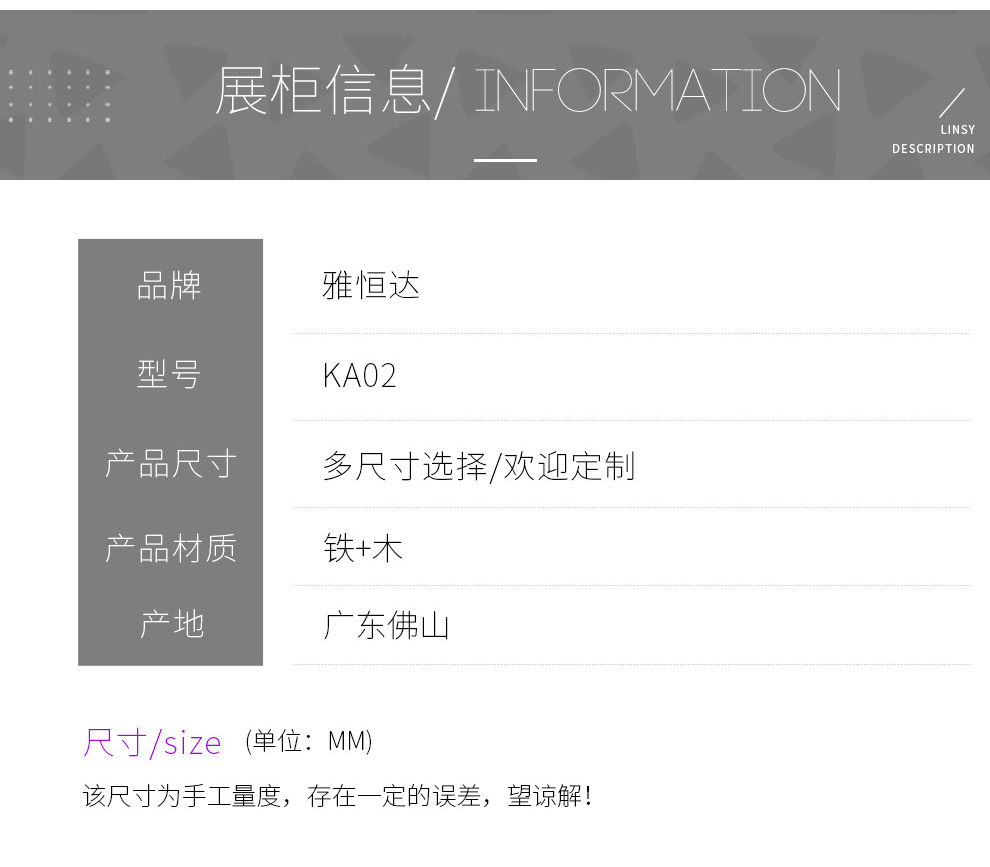Image resolution: width=990 pixels, height=867 pixels.
Task: Click the dot grid pattern in header
Action: pos(59,96)
